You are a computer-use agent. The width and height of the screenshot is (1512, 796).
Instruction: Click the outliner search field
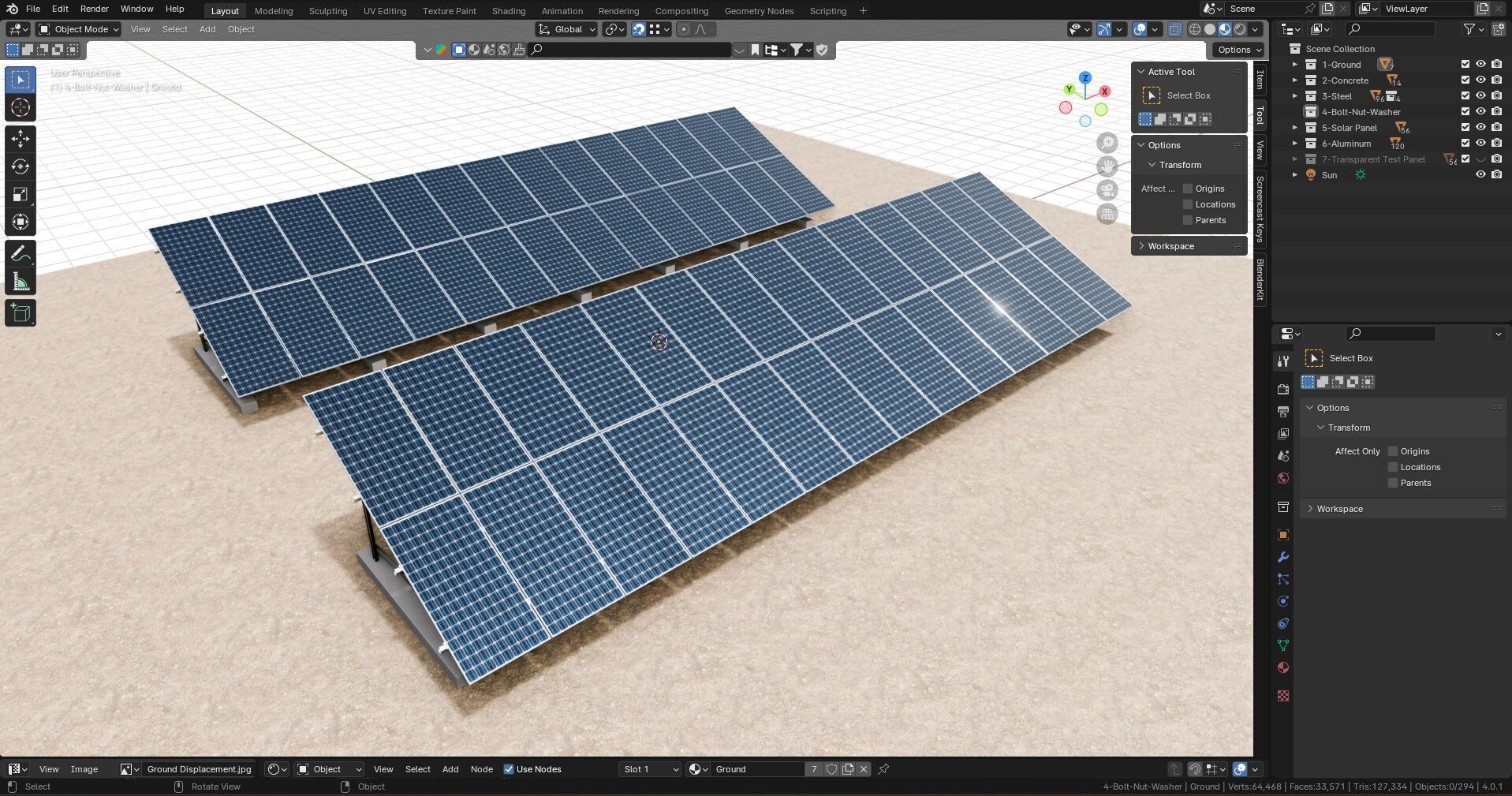[1391, 29]
